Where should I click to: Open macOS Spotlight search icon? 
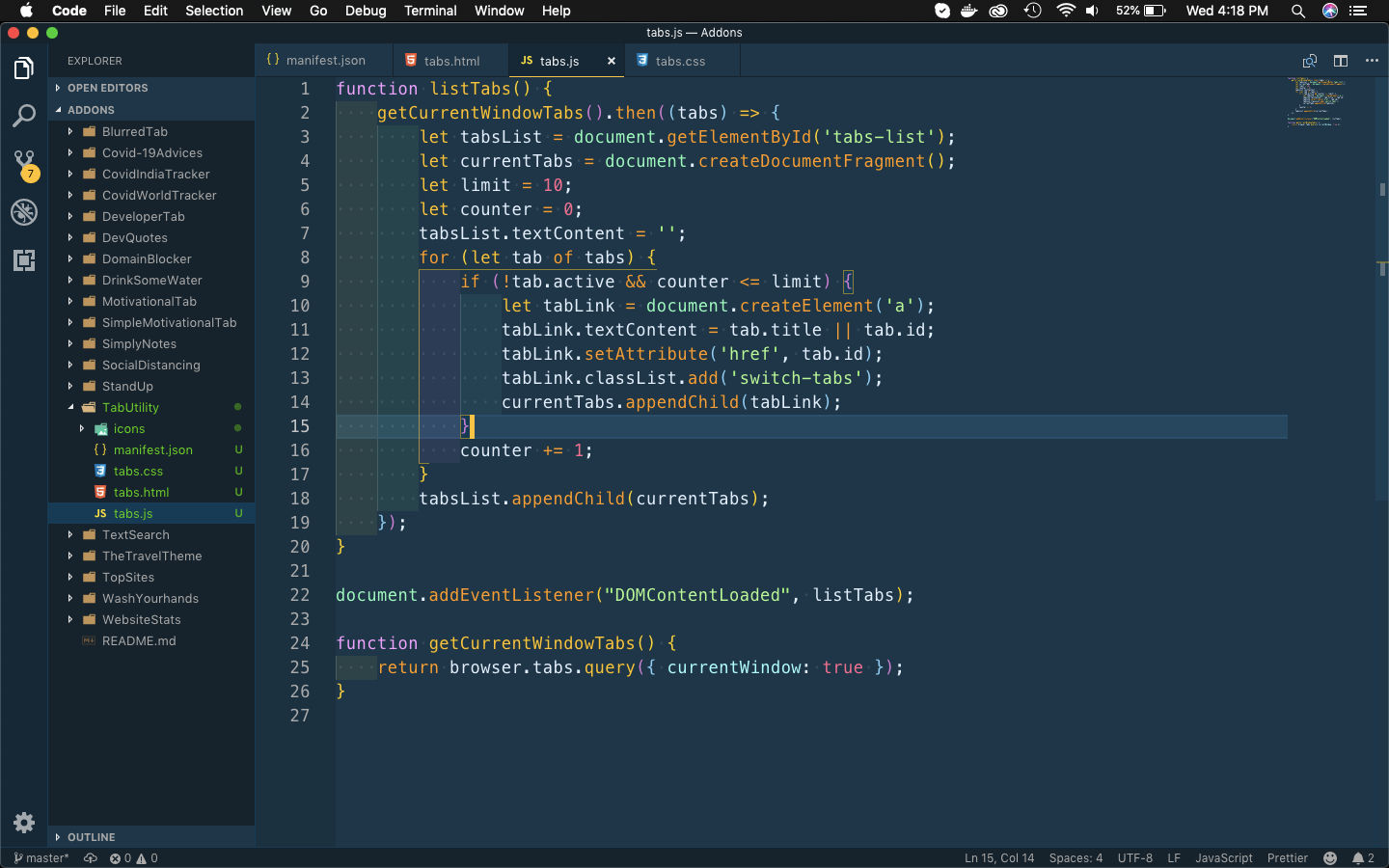[1298, 11]
